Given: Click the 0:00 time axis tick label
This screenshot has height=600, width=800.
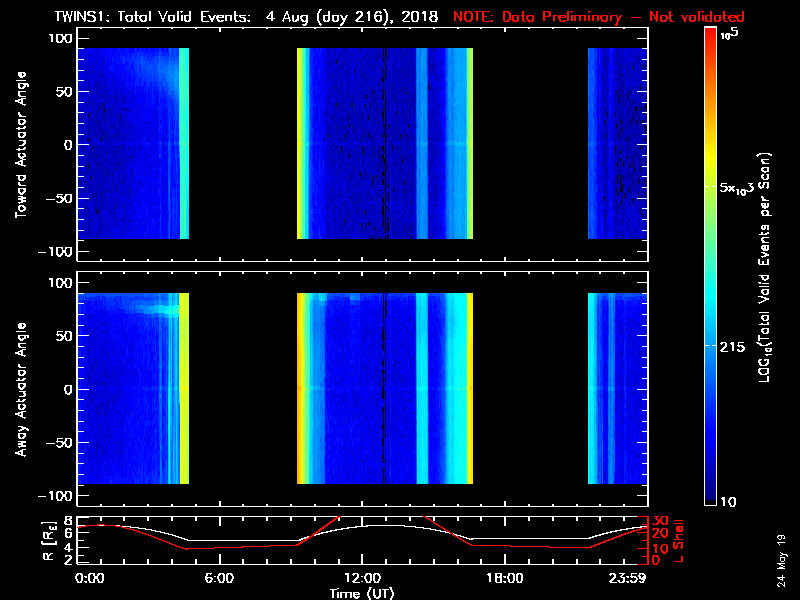Looking at the screenshot, I should (89, 578).
